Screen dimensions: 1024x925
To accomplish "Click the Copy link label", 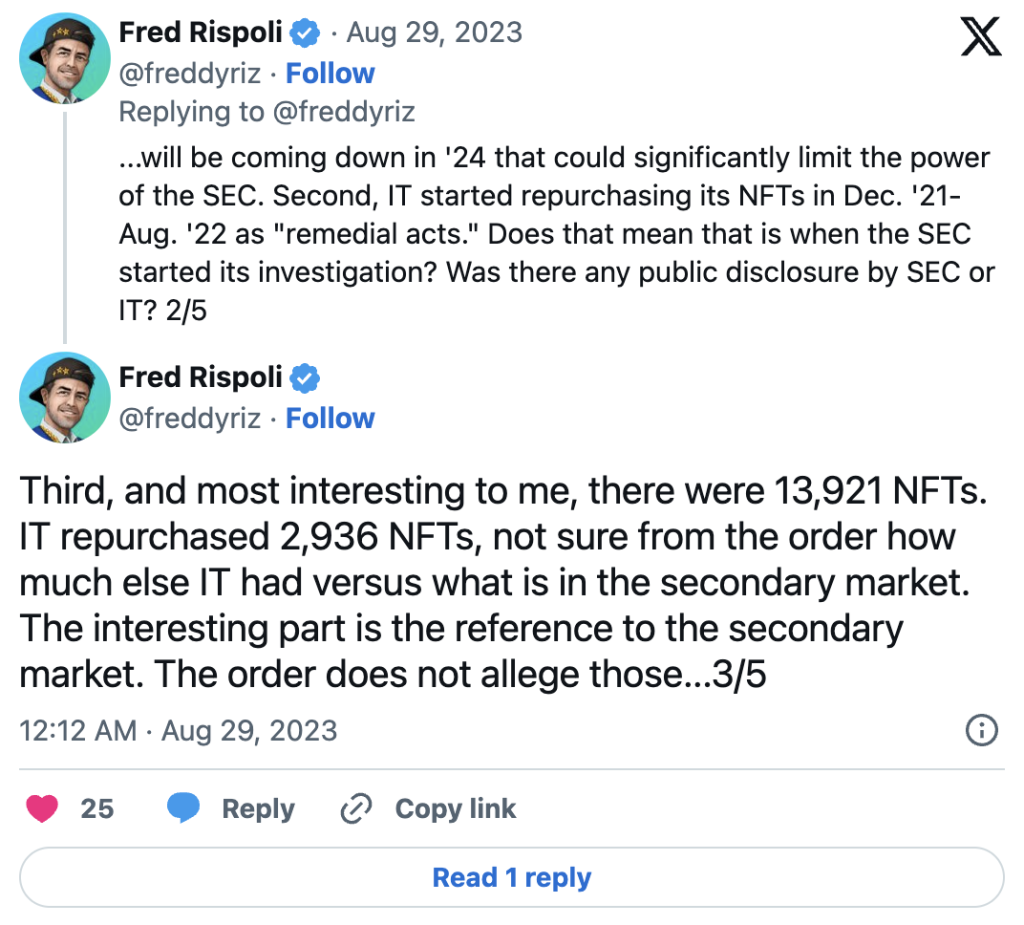I will [x=455, y=808].
